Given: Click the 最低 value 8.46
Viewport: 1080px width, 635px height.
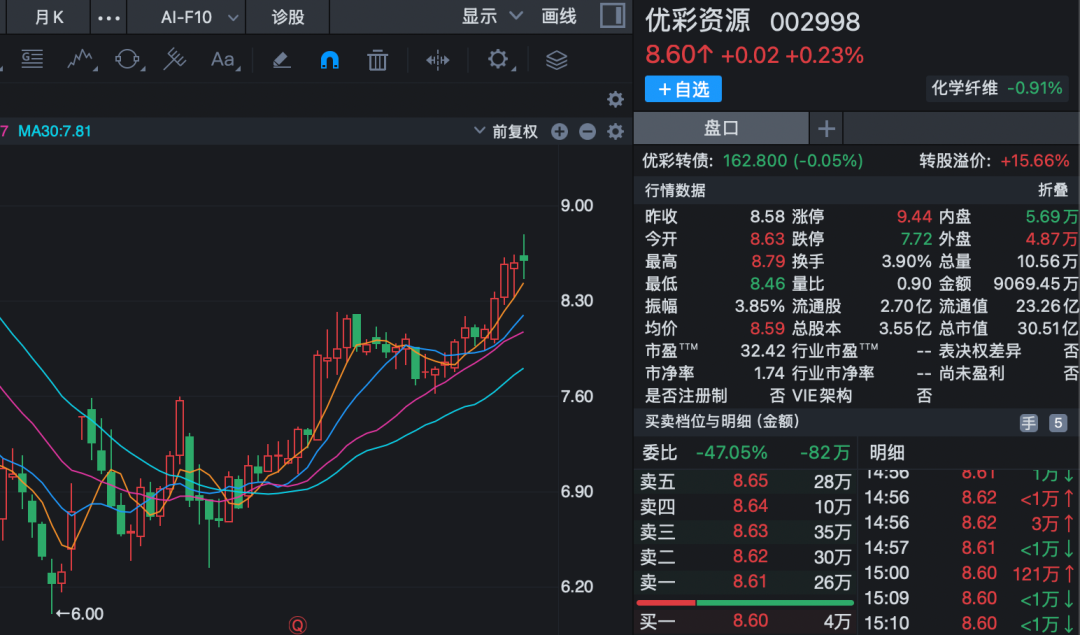Looking at the screenshot, I should pos(767,284).
